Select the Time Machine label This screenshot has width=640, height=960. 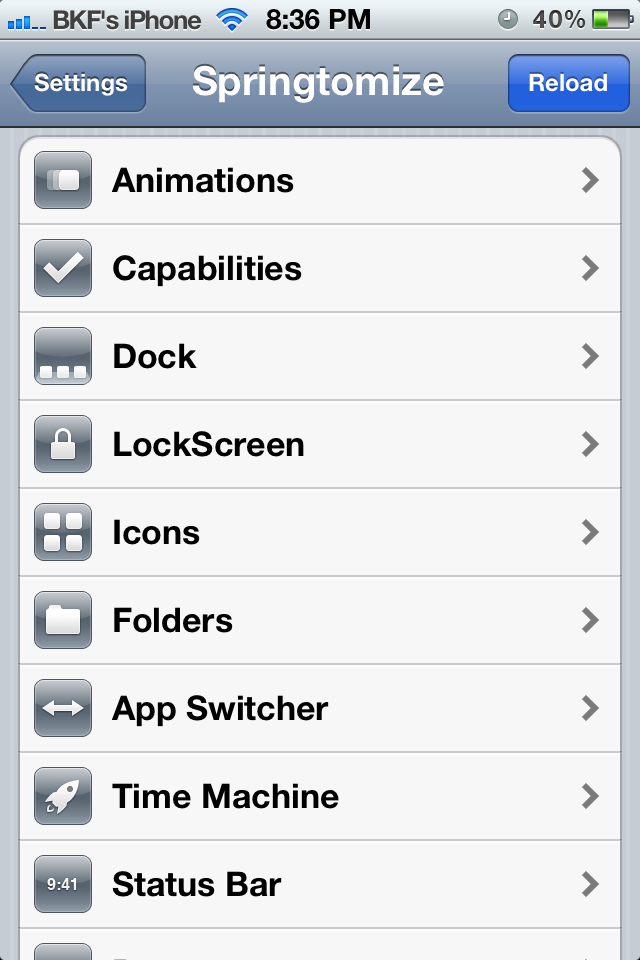225,797
